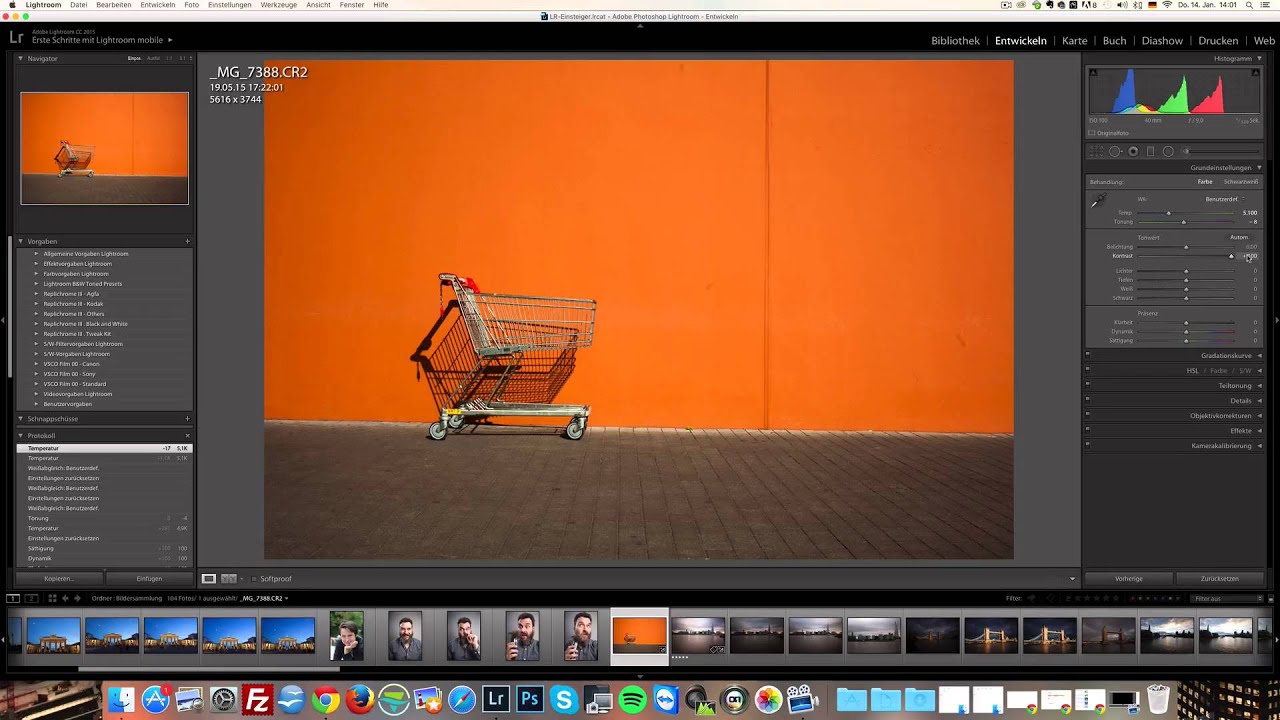Open the Diashow module
Viewport: 1280px width, 720px height.
click(1162, 41)
